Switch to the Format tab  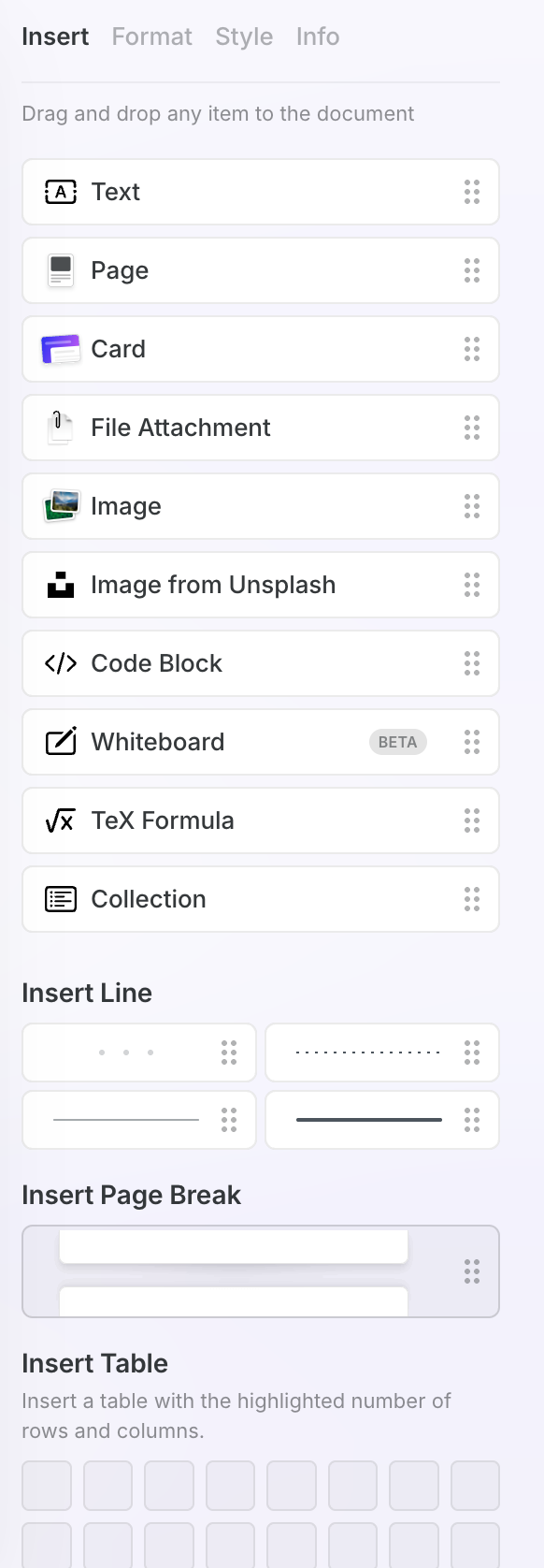151,36
